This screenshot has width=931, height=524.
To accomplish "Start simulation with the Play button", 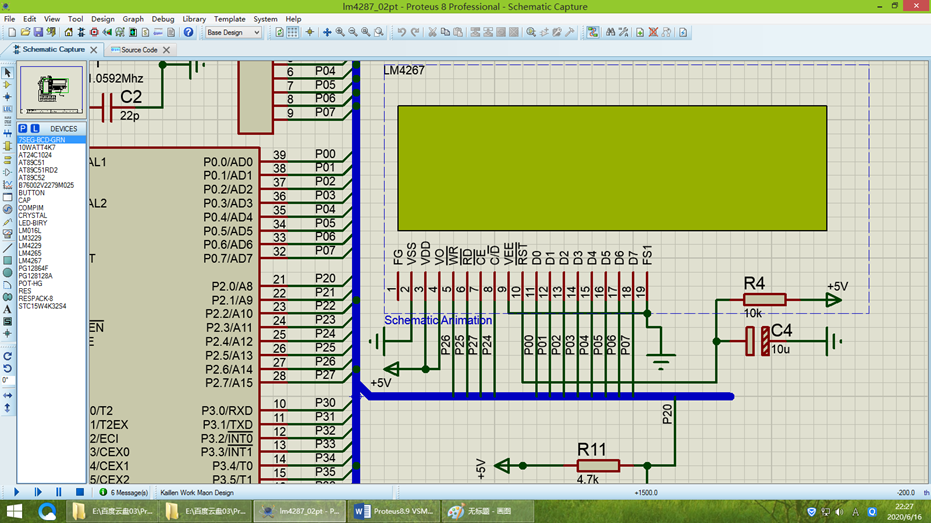I will (16, 492).
